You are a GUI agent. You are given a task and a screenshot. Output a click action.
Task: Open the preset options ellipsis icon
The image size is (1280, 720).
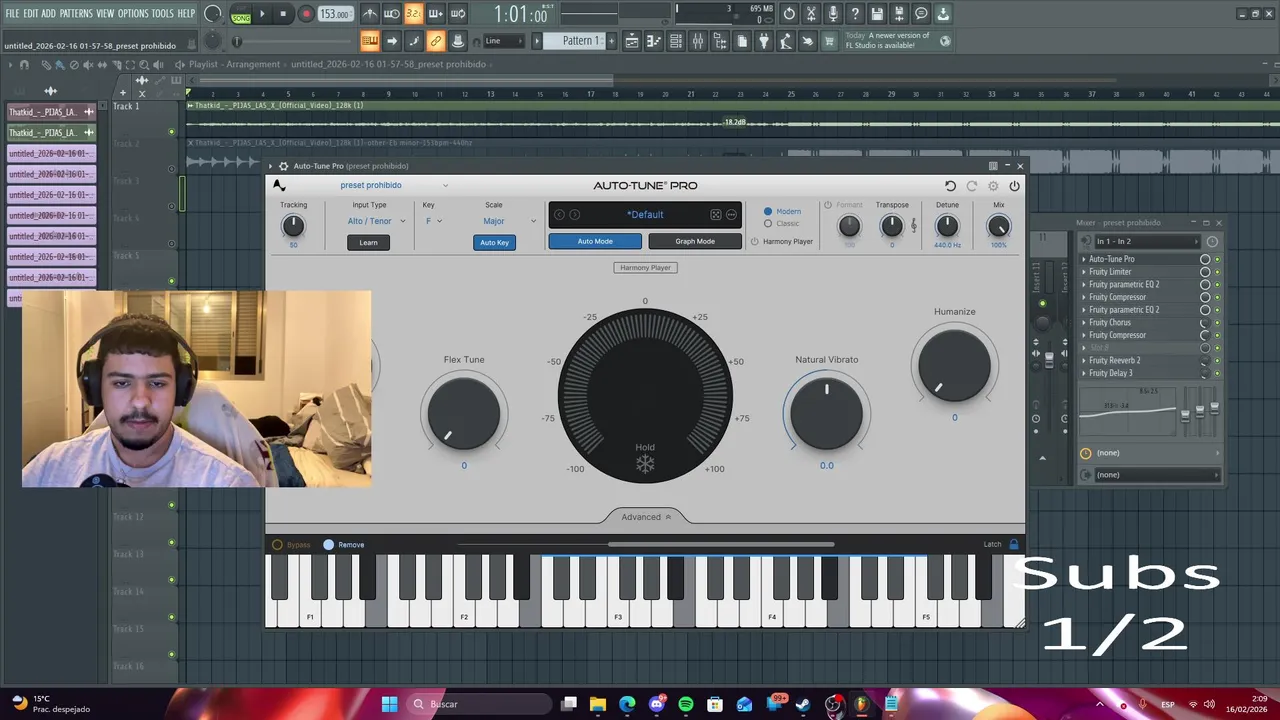click(x=731, y=215)
